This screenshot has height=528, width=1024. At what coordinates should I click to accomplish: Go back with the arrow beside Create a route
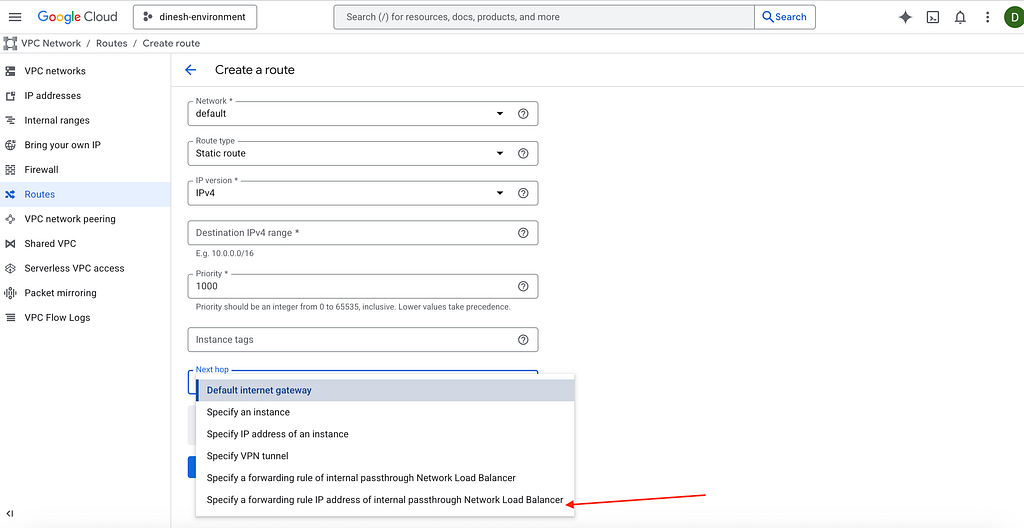[x=190, y=70]
